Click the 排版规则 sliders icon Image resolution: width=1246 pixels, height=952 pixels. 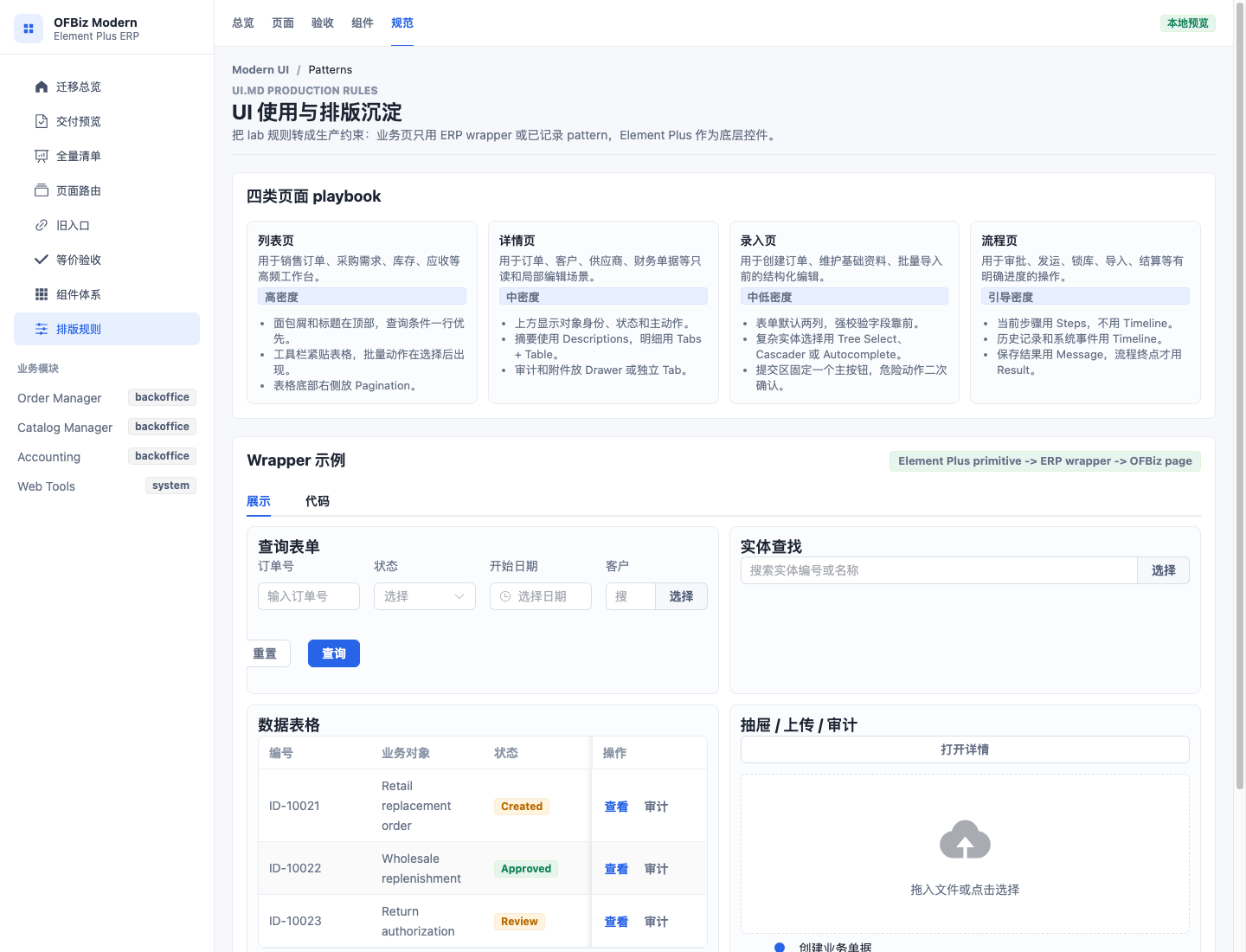tap(42, 329)
